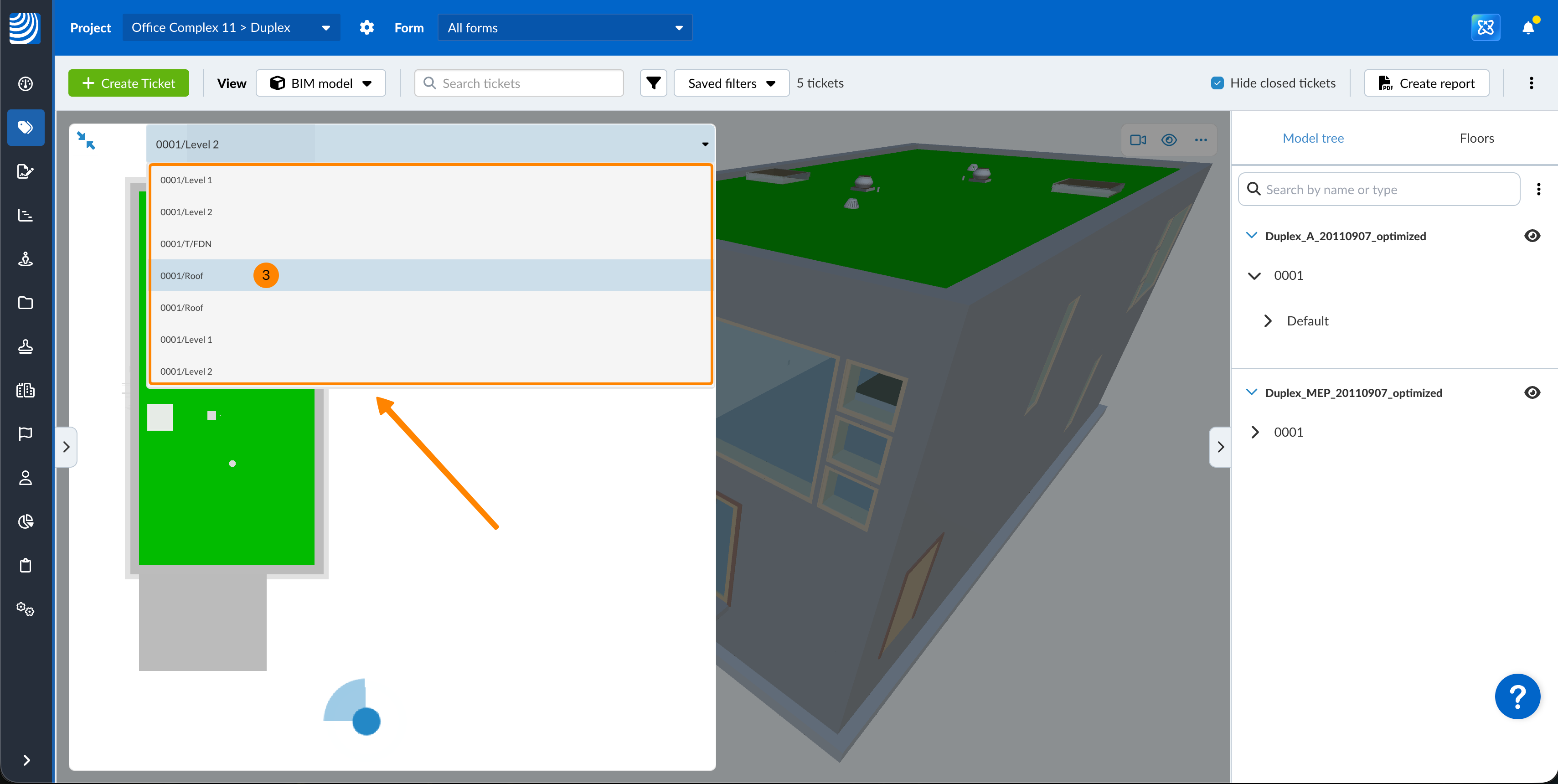Image resolution: width=1558 pixels, height=784 pixels.
Task: Select highlighted 0001/Roof option in list
Action: [x=182, y=276]
